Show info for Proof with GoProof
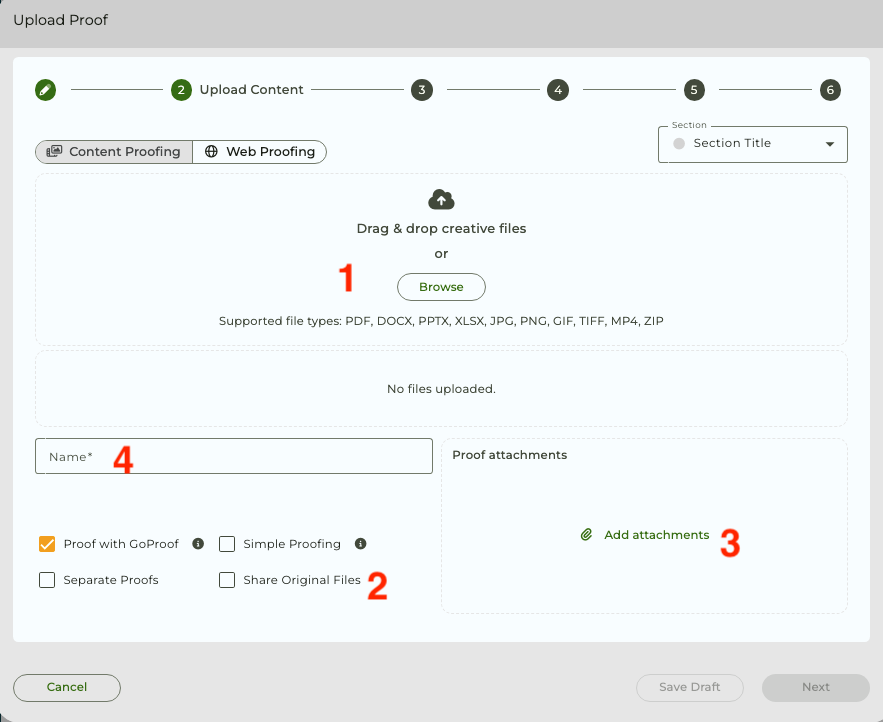883x722 pixels. (x=198, y=543)
